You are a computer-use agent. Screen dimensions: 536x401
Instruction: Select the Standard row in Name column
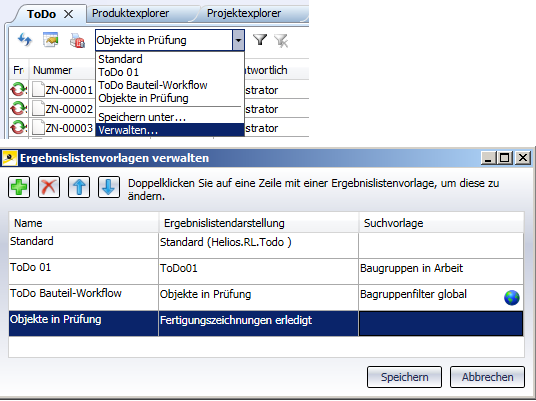pyautogui.click(x=84, y=246)
